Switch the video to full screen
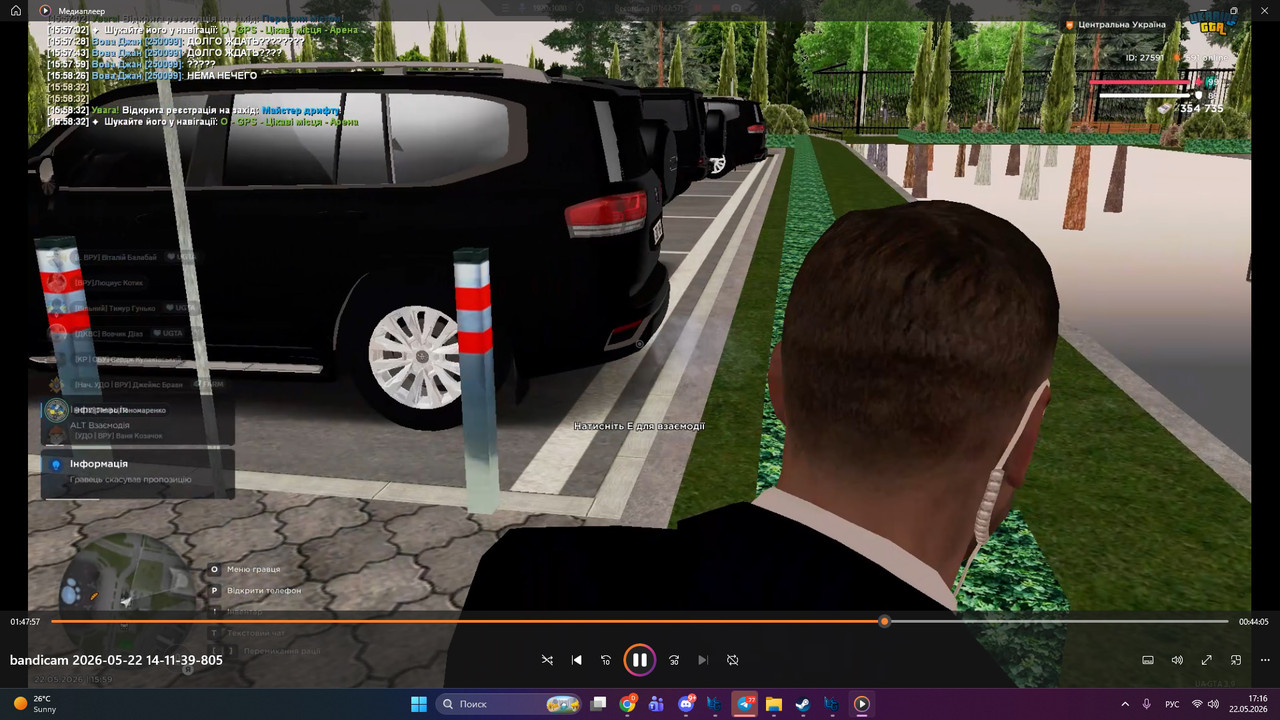This screenshot has height=720, width=1280. pyautogui.click(x=1207, y=660)
